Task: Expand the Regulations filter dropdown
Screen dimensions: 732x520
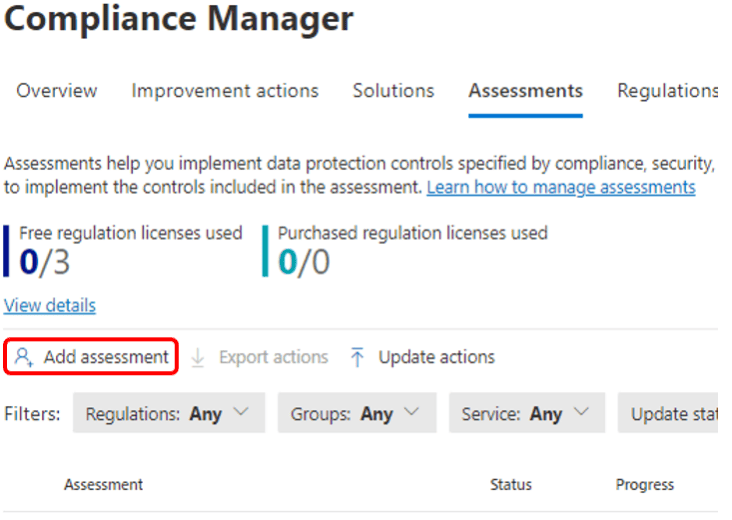Action: [x=169, y=413]
